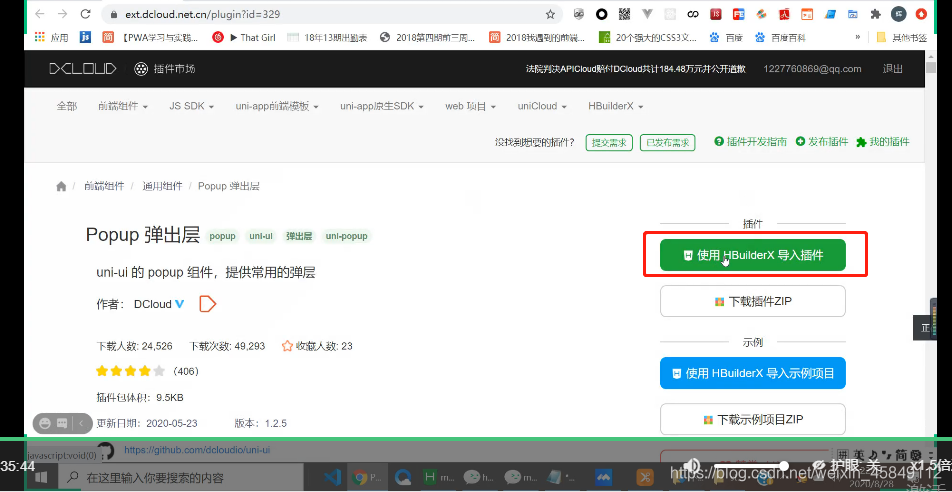Open the Chrome profile avatar
The image size is (952, 492).
[x=899, y=13]
